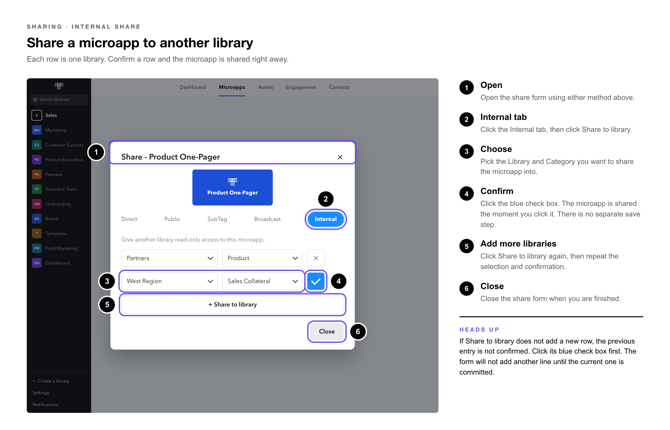Click the Search libraries field

coord(59,100)
